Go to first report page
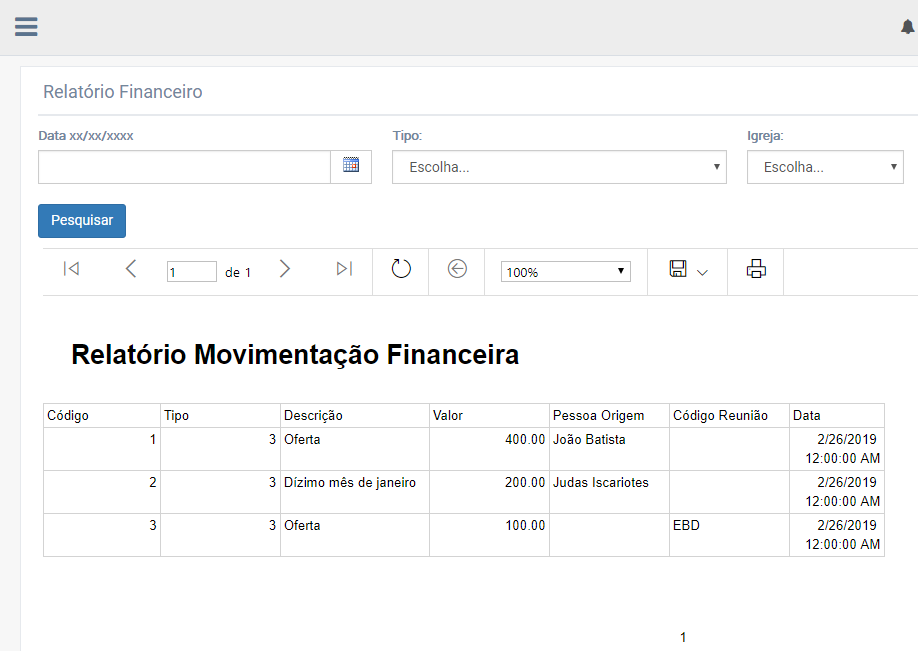918x651 pixels. pyautogui.click(x=71, y=269)
